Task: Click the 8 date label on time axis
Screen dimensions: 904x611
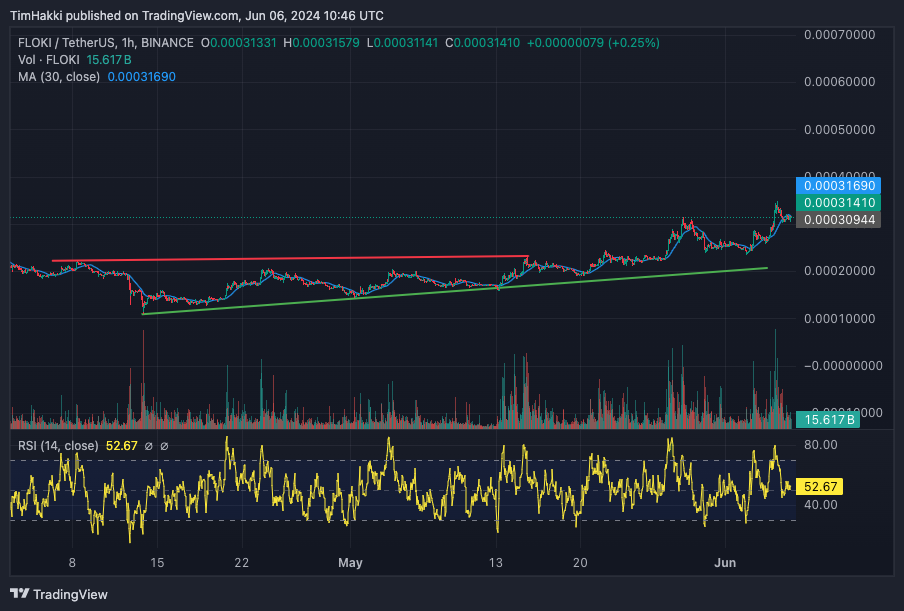Action: tap(72, 563)
